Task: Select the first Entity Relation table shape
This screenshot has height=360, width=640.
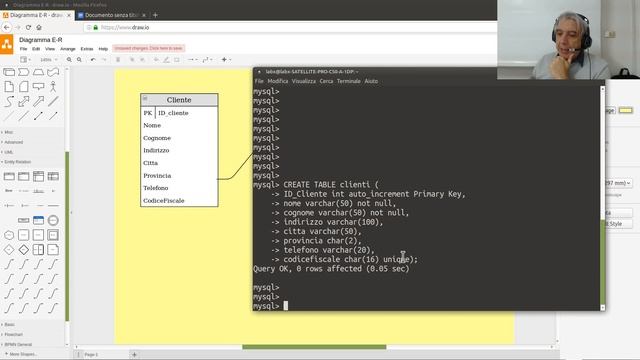Action: click(x=9, y=176)
